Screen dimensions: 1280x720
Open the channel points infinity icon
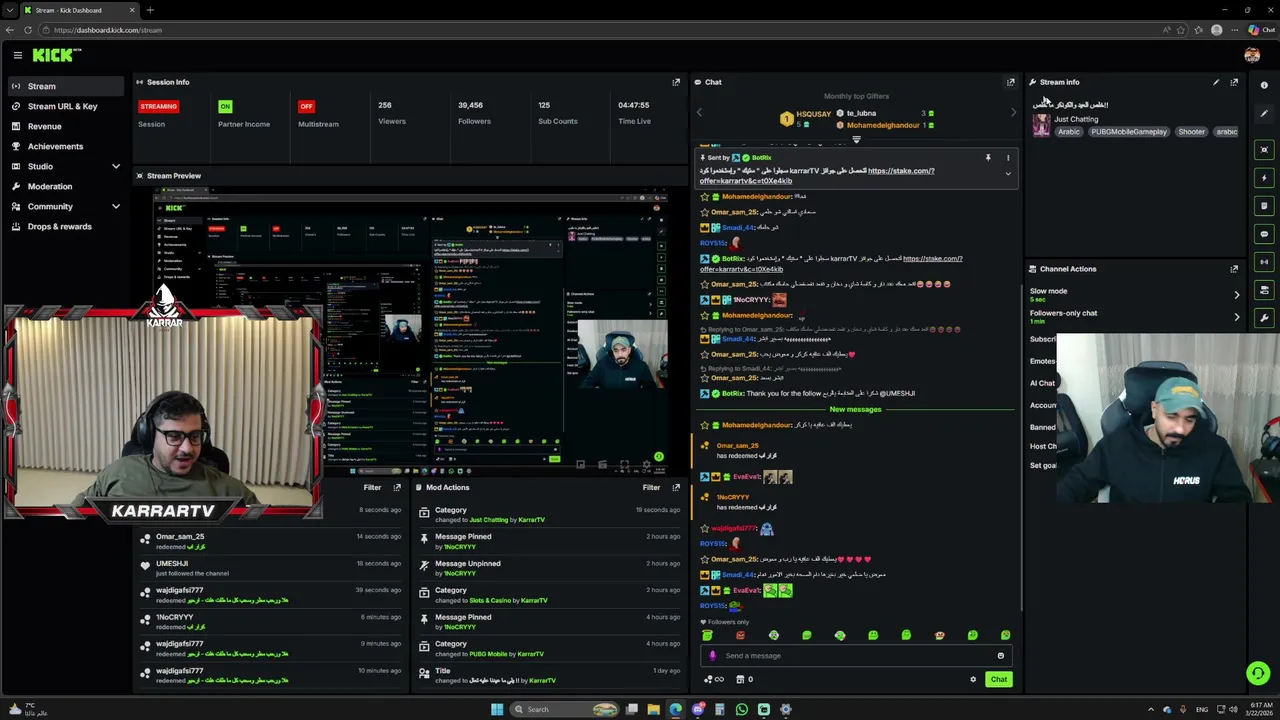point(714,680)
